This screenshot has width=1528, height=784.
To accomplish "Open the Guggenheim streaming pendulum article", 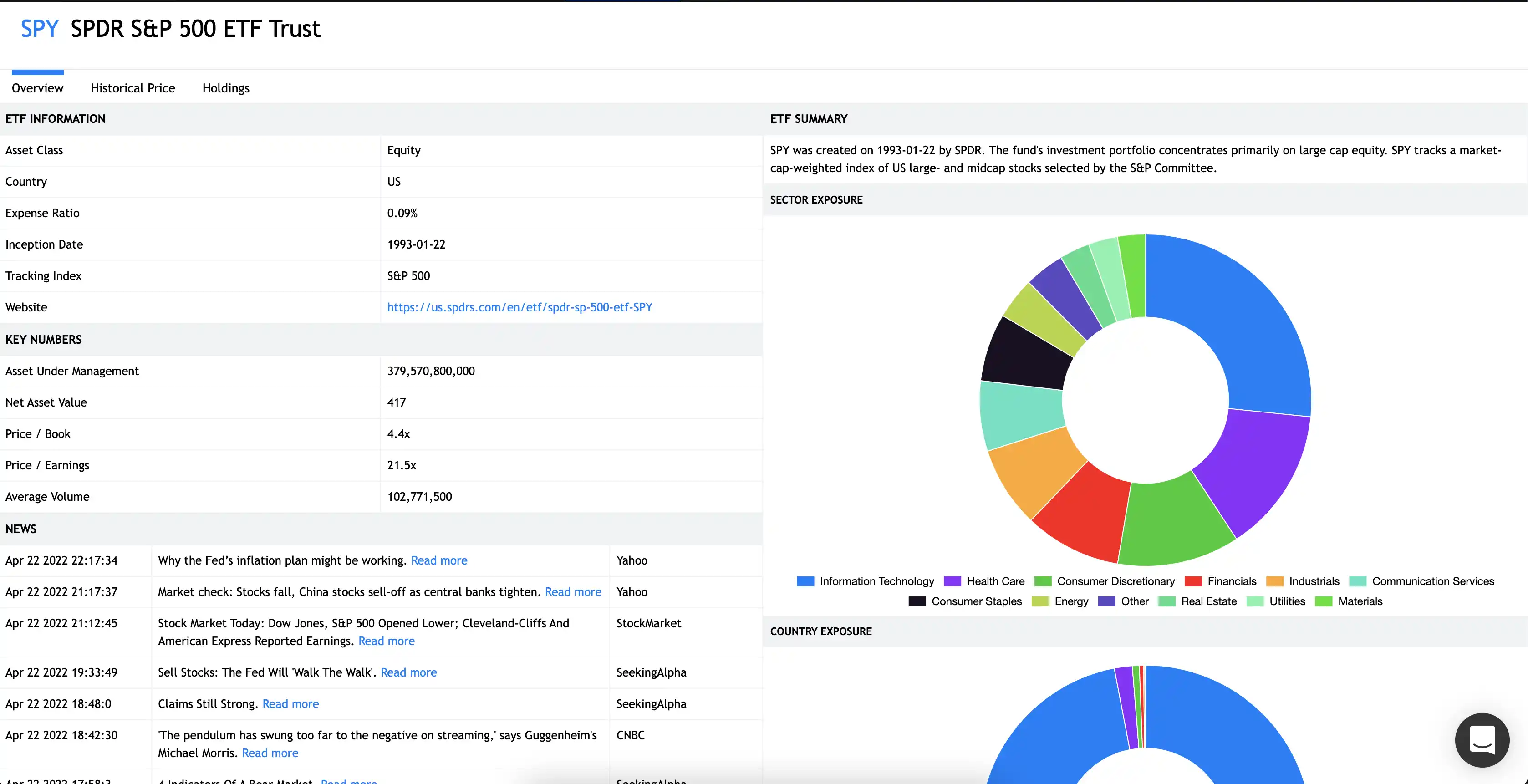I will coord(270,753).
